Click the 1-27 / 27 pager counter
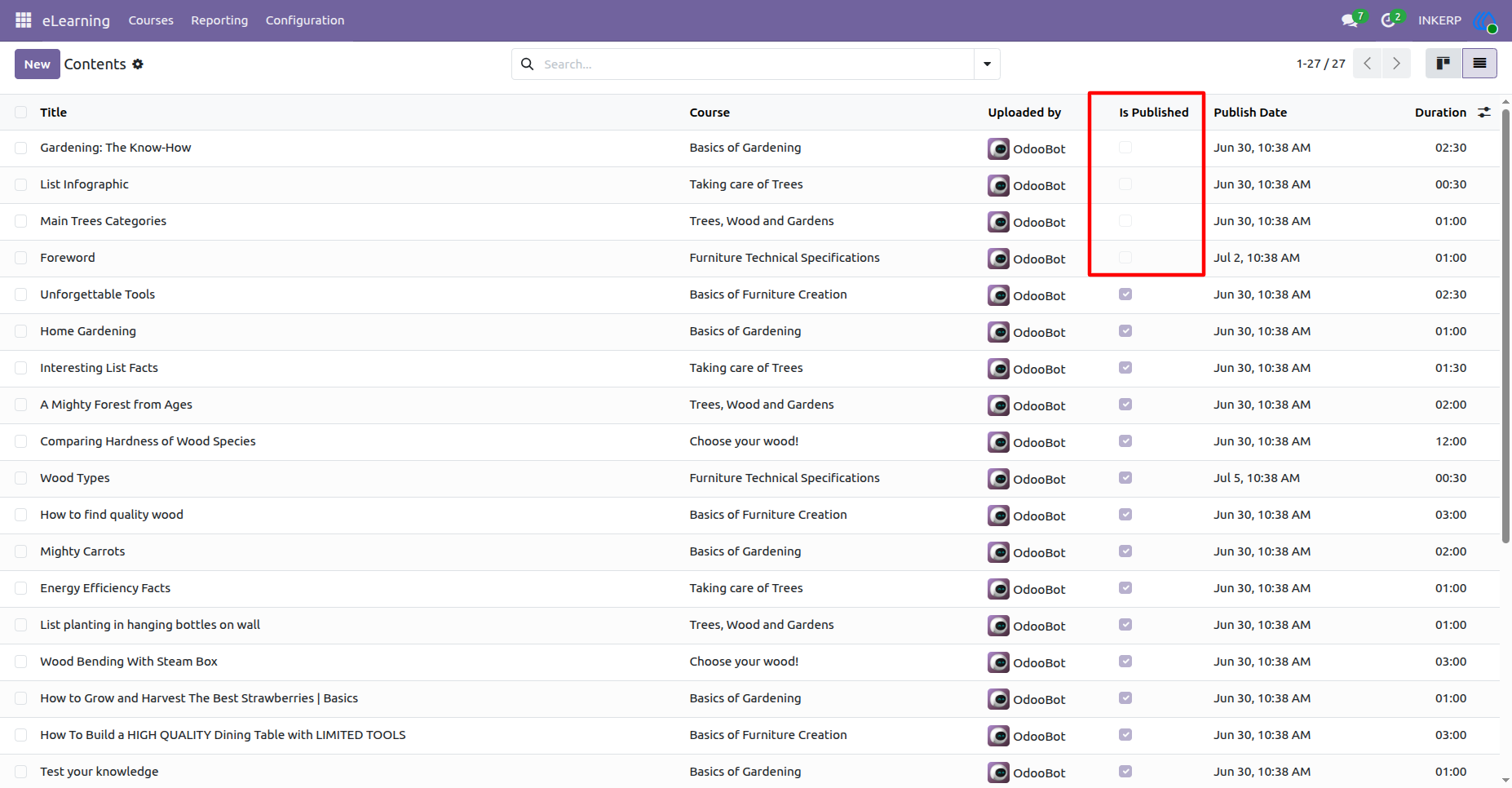 [x=1320, y=64]
